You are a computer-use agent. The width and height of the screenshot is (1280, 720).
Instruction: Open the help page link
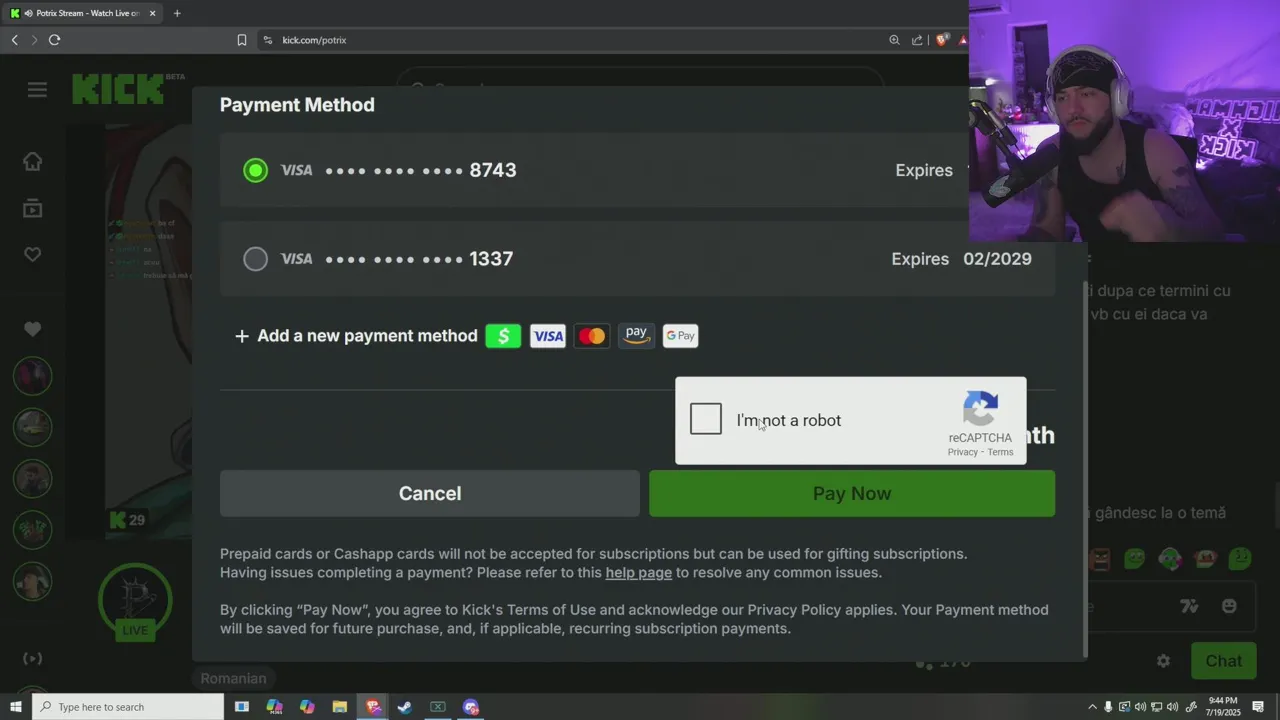(x=638, y=573)
